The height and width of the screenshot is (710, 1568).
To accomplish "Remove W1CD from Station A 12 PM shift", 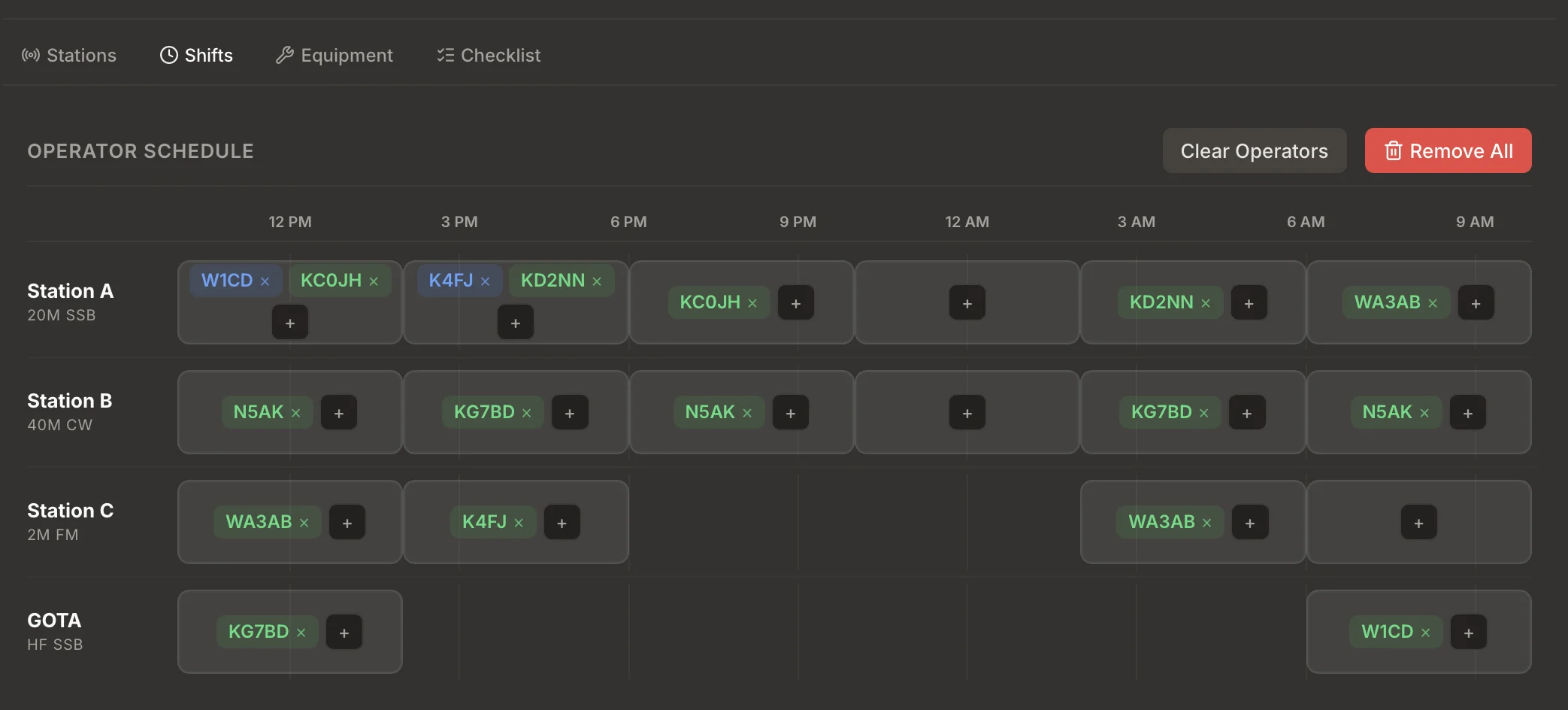I will (265, 281).
